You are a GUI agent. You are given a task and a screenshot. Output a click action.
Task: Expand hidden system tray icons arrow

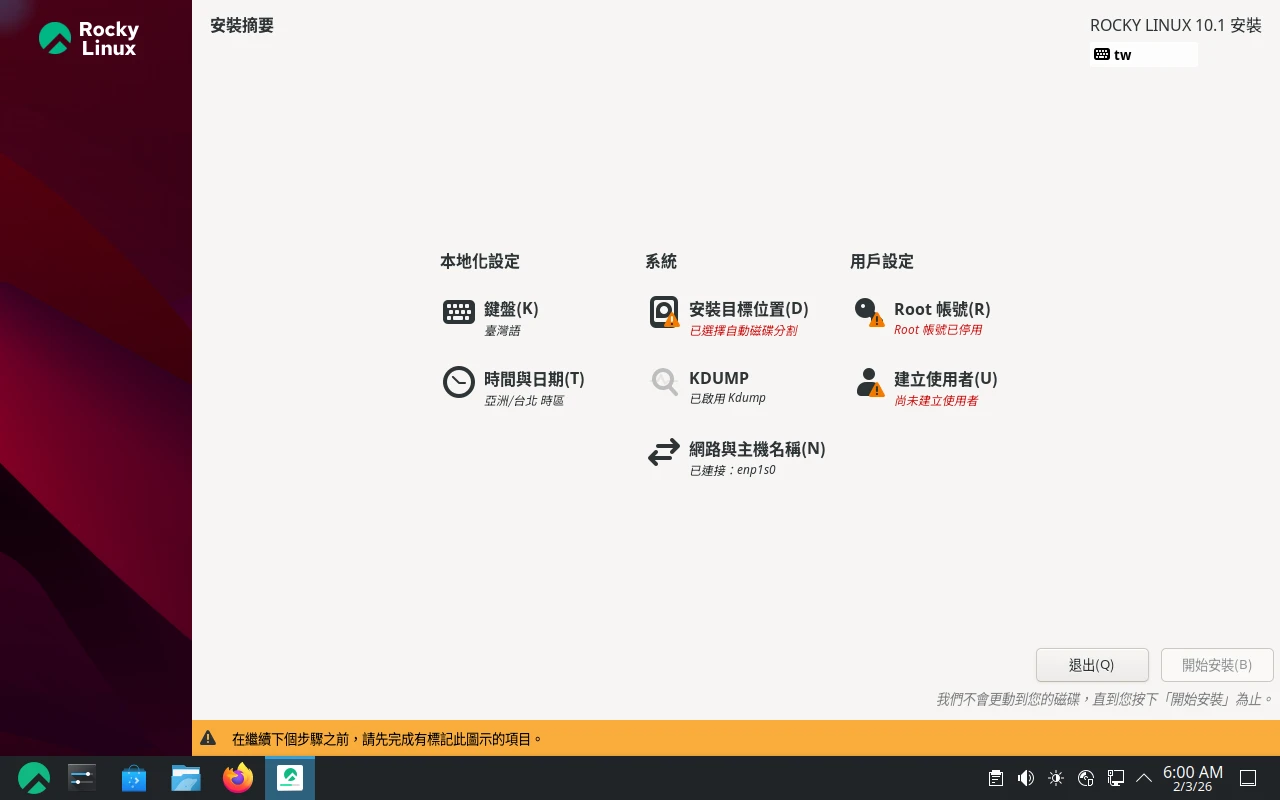(x=1144, y=778)
